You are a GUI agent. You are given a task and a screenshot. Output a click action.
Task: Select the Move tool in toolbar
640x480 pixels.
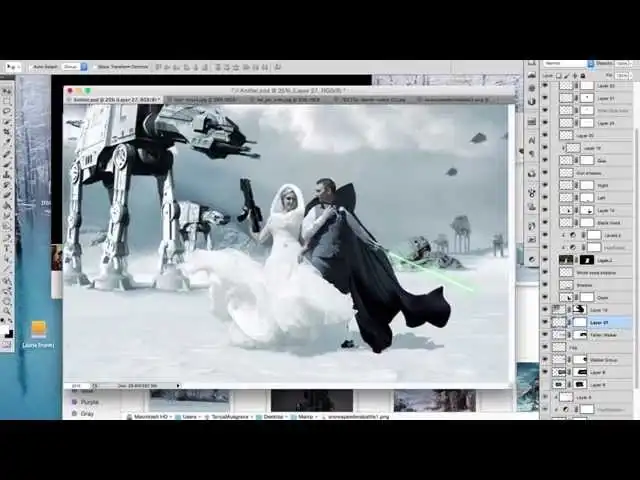pos(7,91)
